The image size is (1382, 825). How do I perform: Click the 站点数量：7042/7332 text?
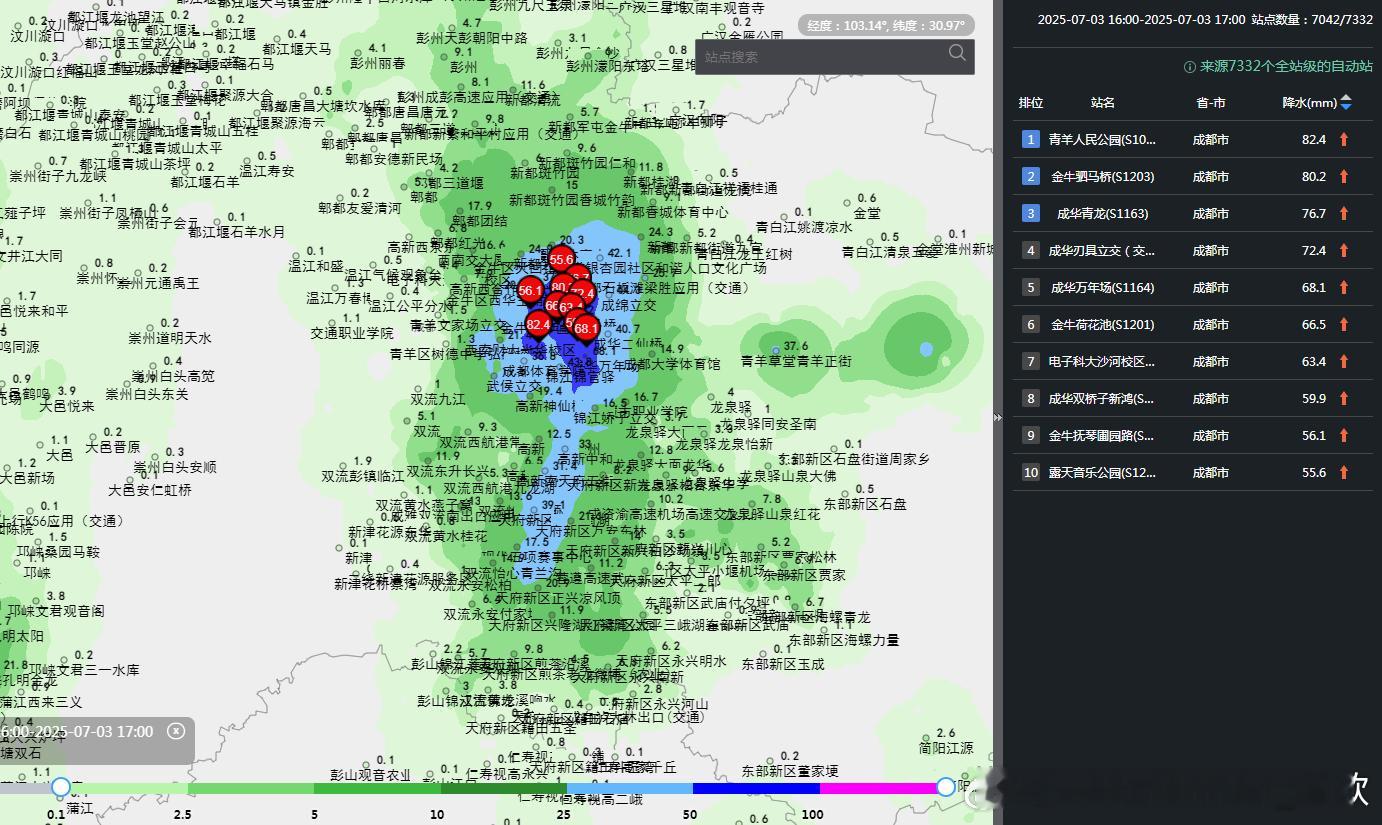click(x=1314, y=20)
